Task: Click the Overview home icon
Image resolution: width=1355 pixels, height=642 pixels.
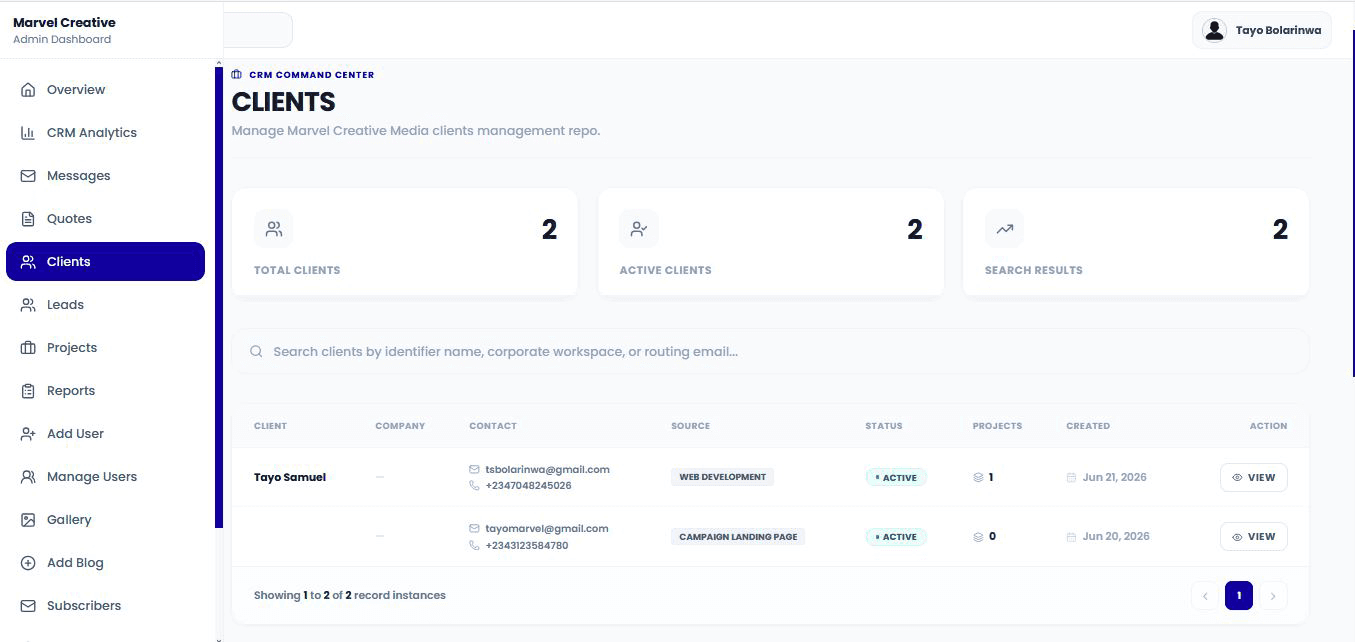Action: click(28, 90)
